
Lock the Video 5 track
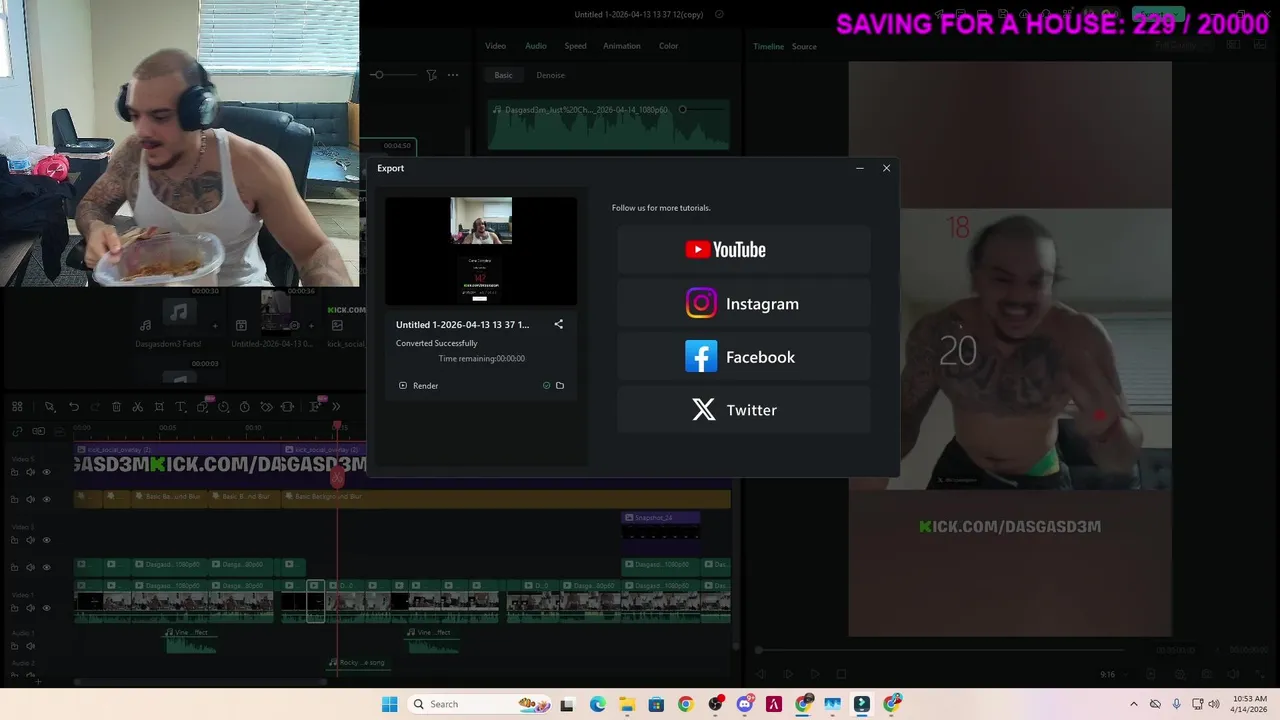15,472
